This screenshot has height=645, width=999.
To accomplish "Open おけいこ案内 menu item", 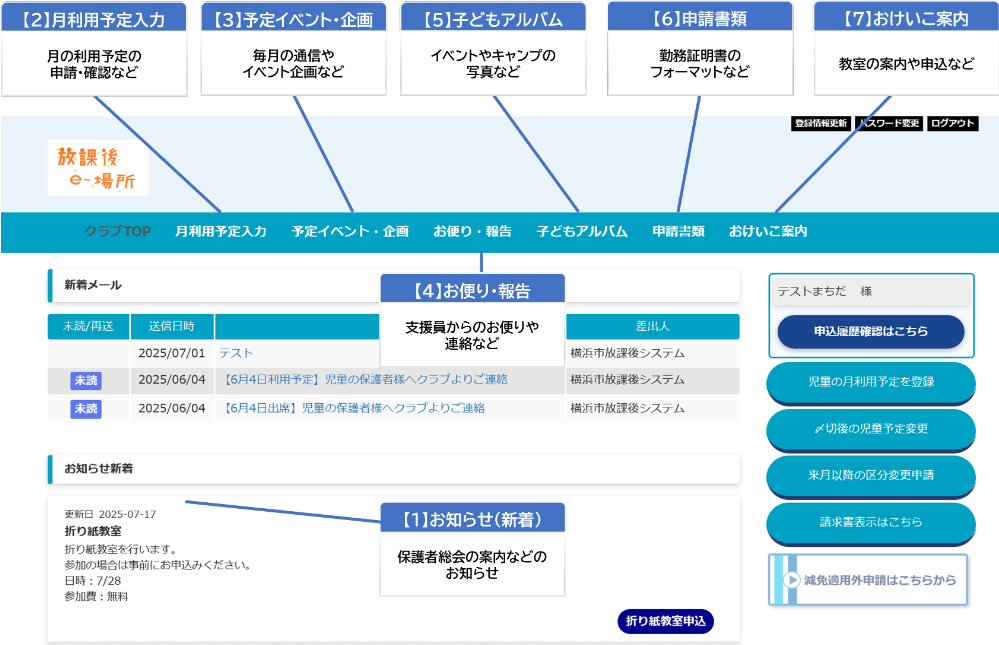I will [767, 231].
